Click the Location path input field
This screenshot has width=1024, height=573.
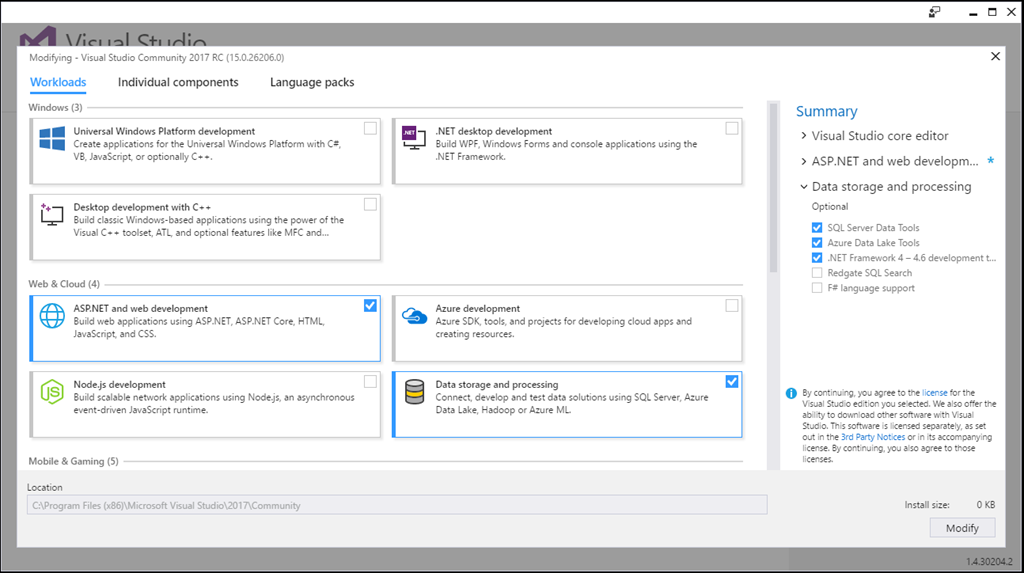[396, 505]
